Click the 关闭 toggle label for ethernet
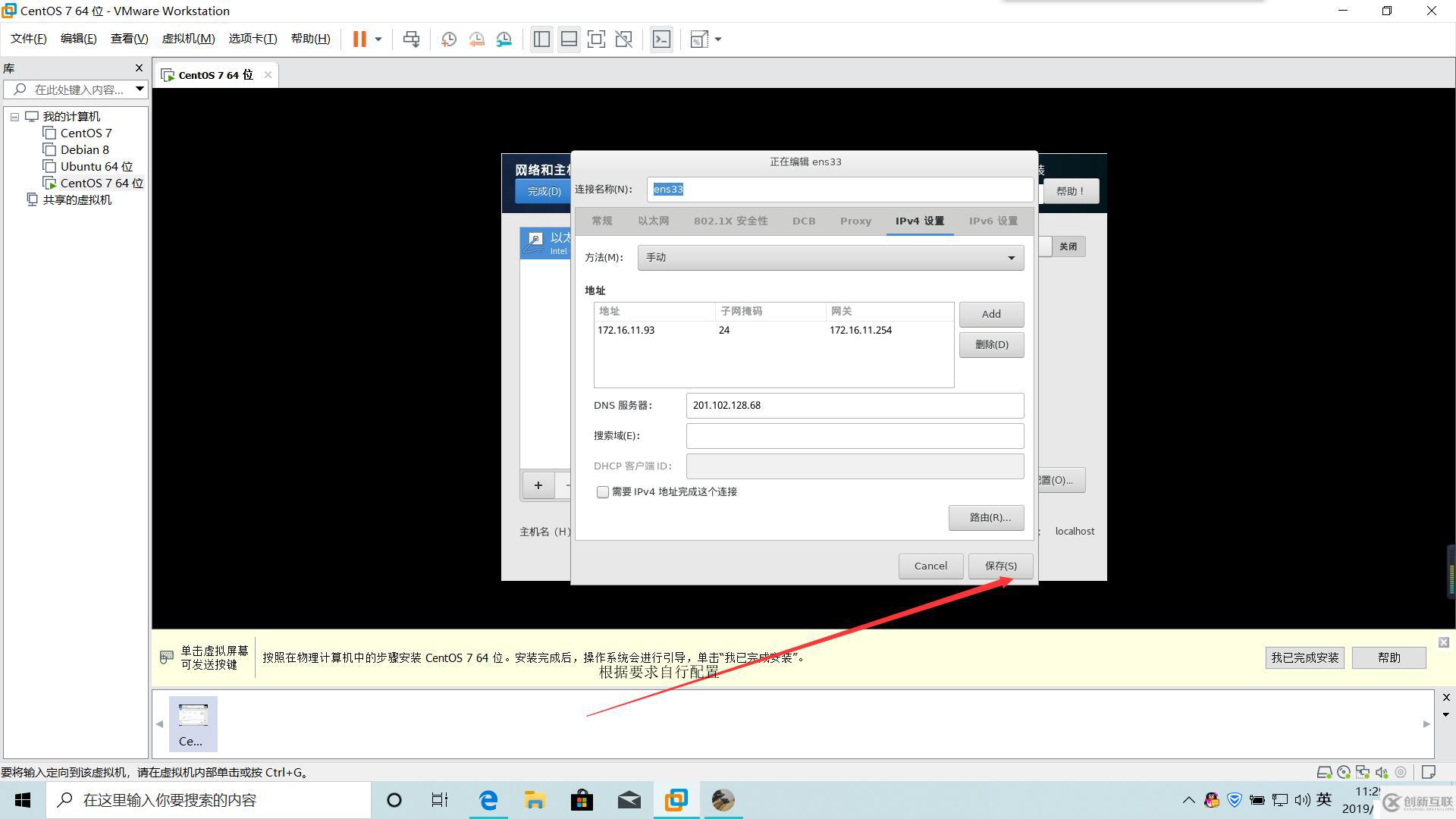Screen dimensions: 1456x819 tap(1068, 246)
